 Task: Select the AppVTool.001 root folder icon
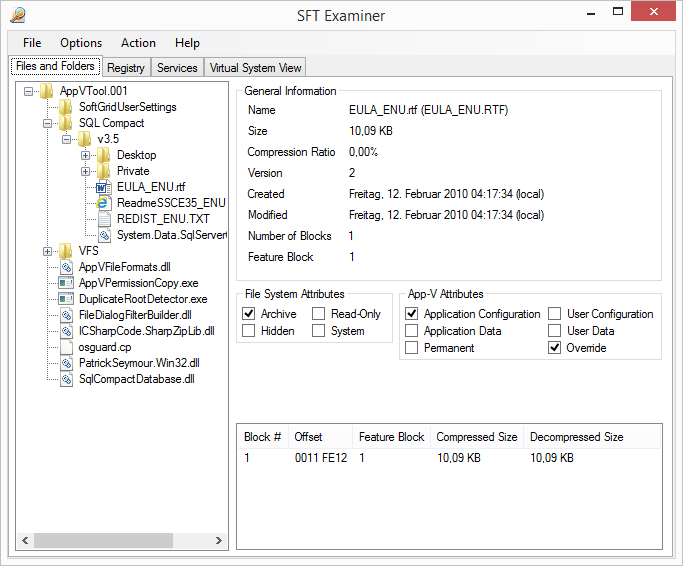(47, 91)
